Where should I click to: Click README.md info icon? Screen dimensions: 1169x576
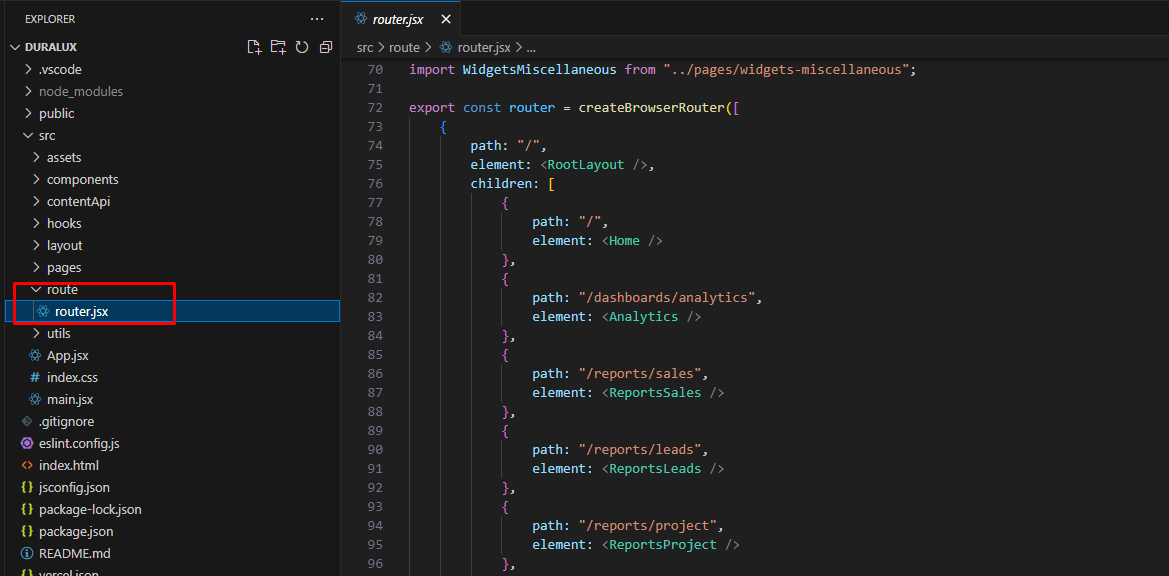coord(27,554)
